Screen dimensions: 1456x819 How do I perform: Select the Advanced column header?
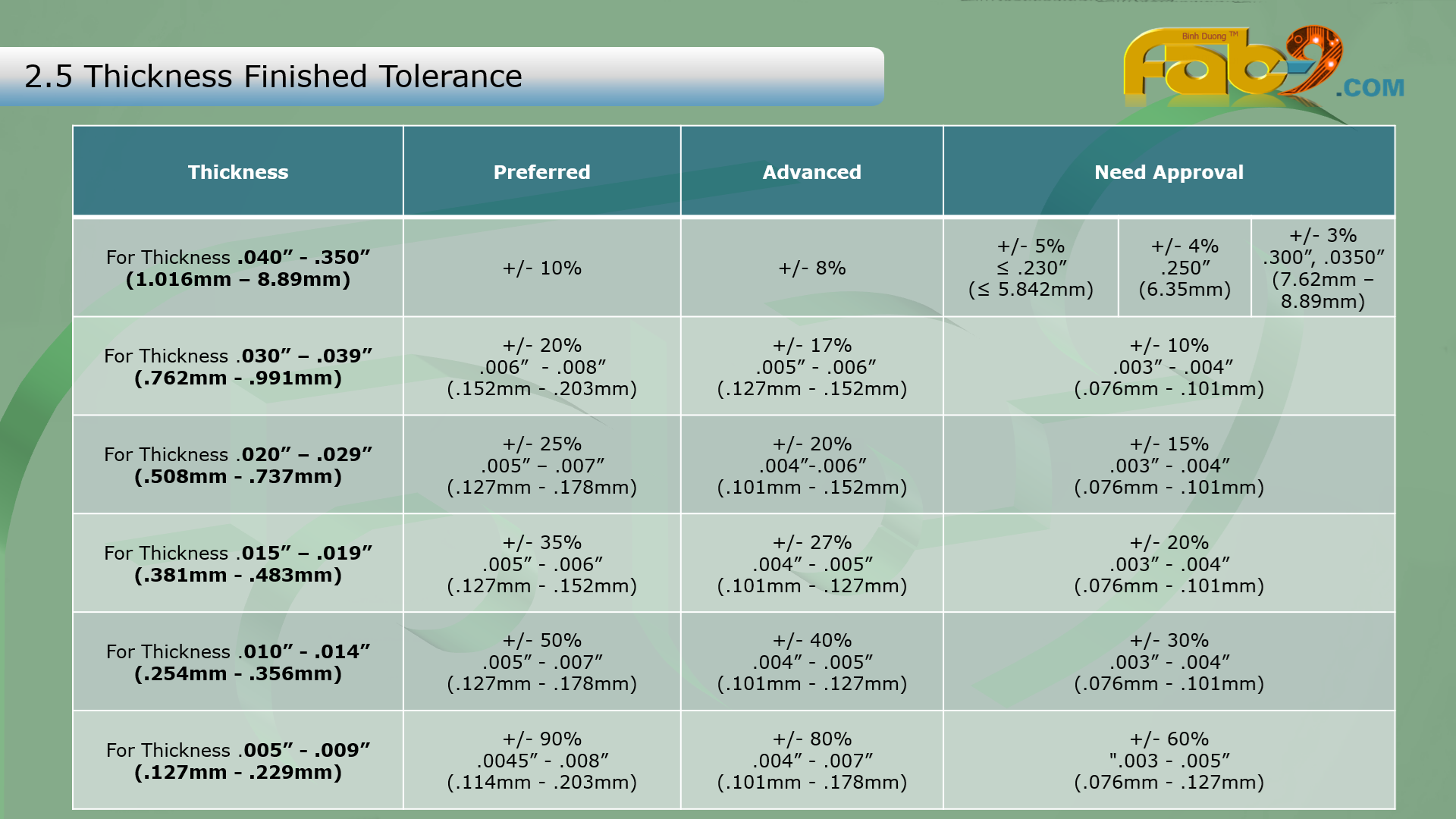[811, 172]
